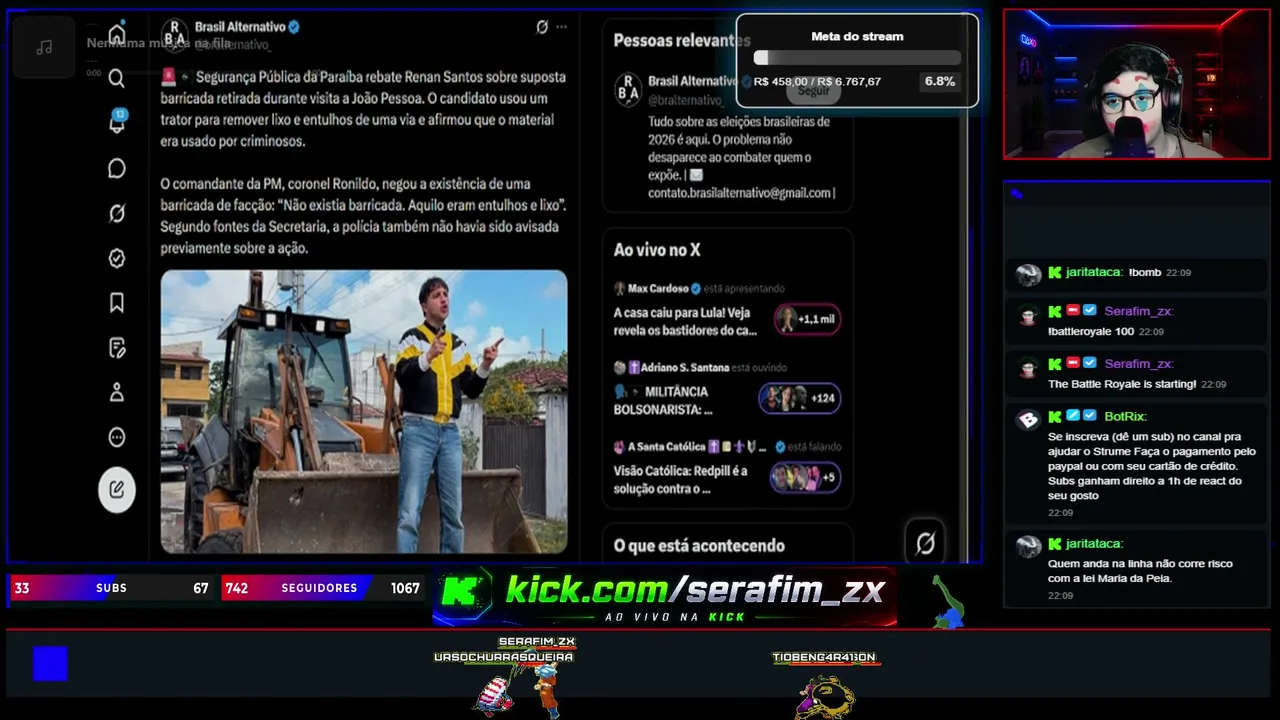
Task: Click the URSOCHURRASQUEIRA name label
Action: coord(504,657)
